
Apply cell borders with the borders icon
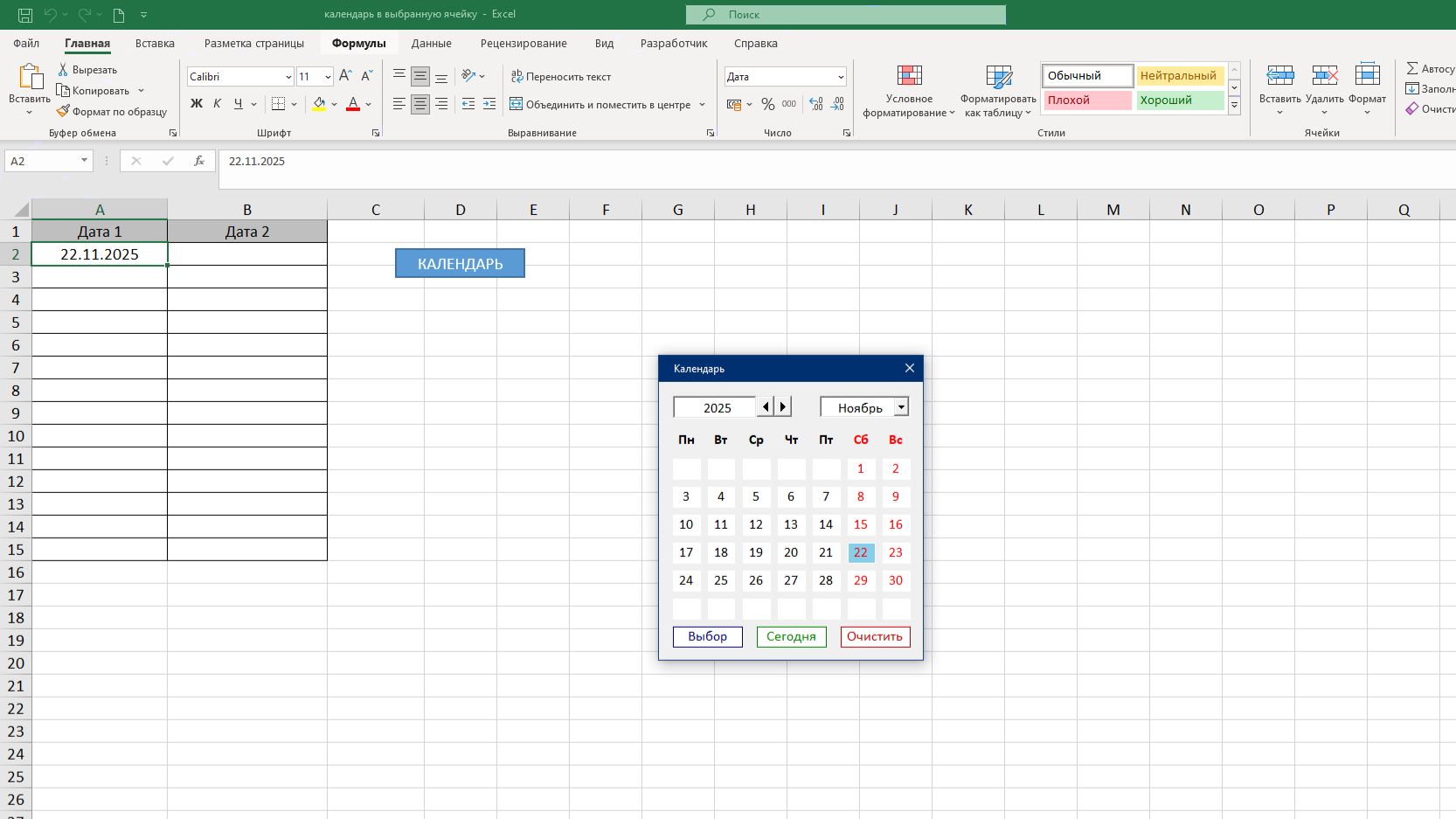[279, 104]
